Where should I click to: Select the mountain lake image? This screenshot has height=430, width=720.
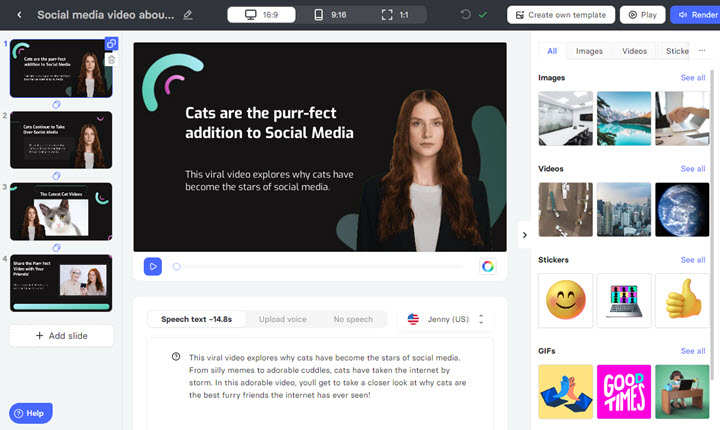click(624, 119)
